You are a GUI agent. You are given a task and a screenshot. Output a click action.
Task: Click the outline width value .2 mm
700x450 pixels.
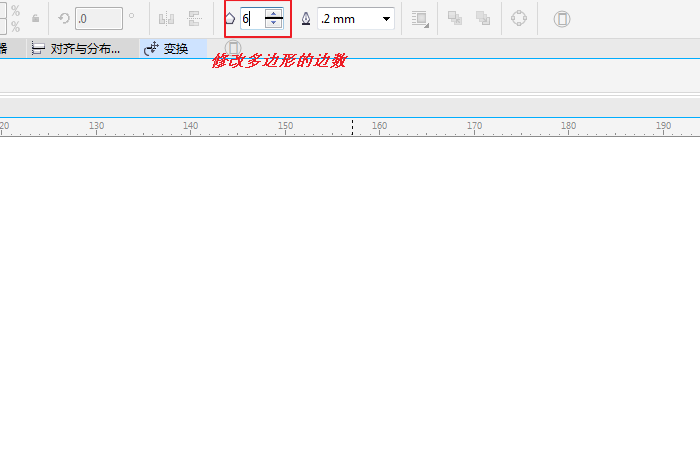(x=338, y=19)
